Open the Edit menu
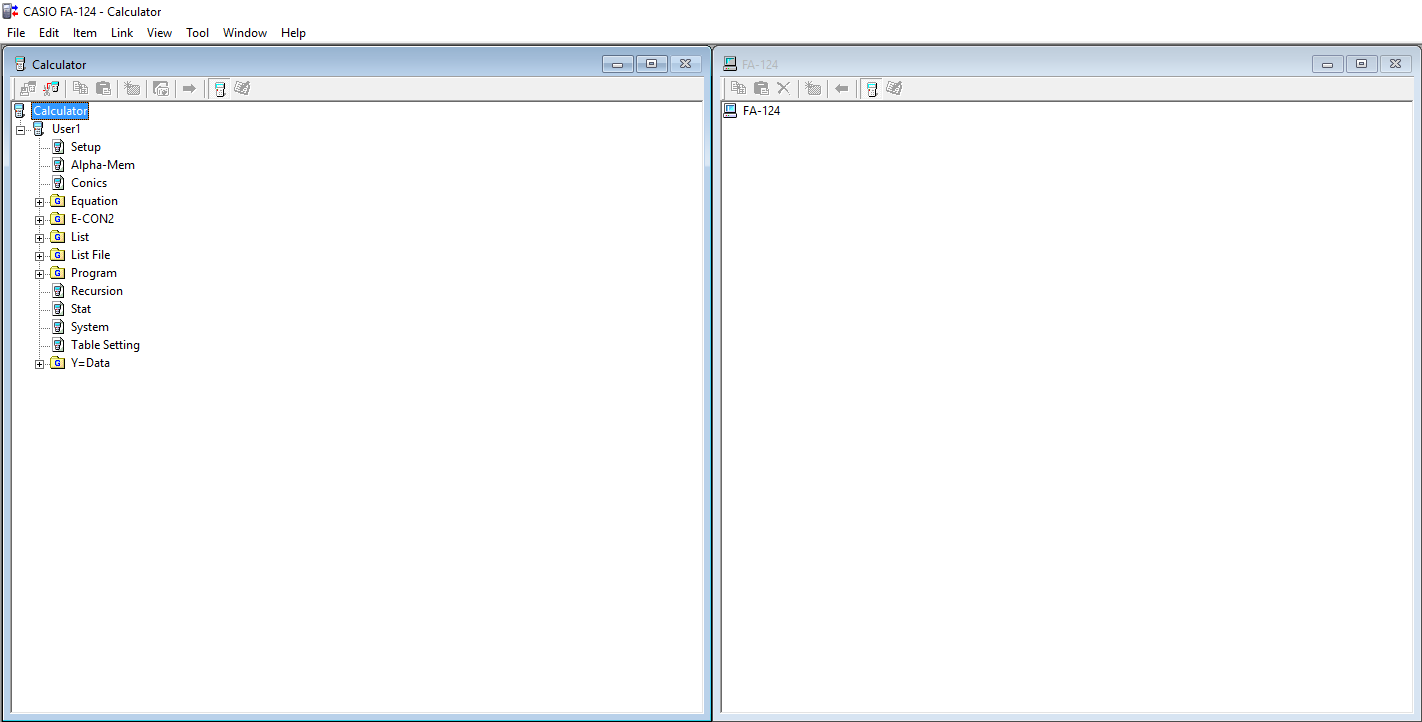Viewport: 1422px width, 722px height. click(x=49, y=33)
